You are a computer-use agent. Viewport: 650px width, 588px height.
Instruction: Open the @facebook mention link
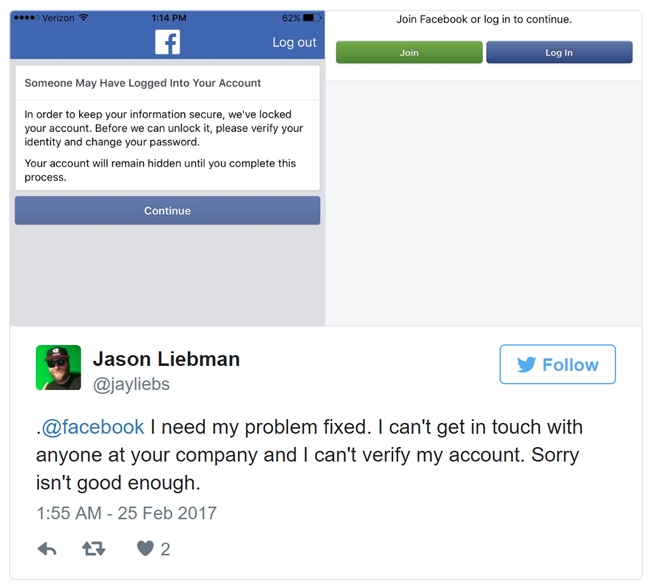point(92,427)
